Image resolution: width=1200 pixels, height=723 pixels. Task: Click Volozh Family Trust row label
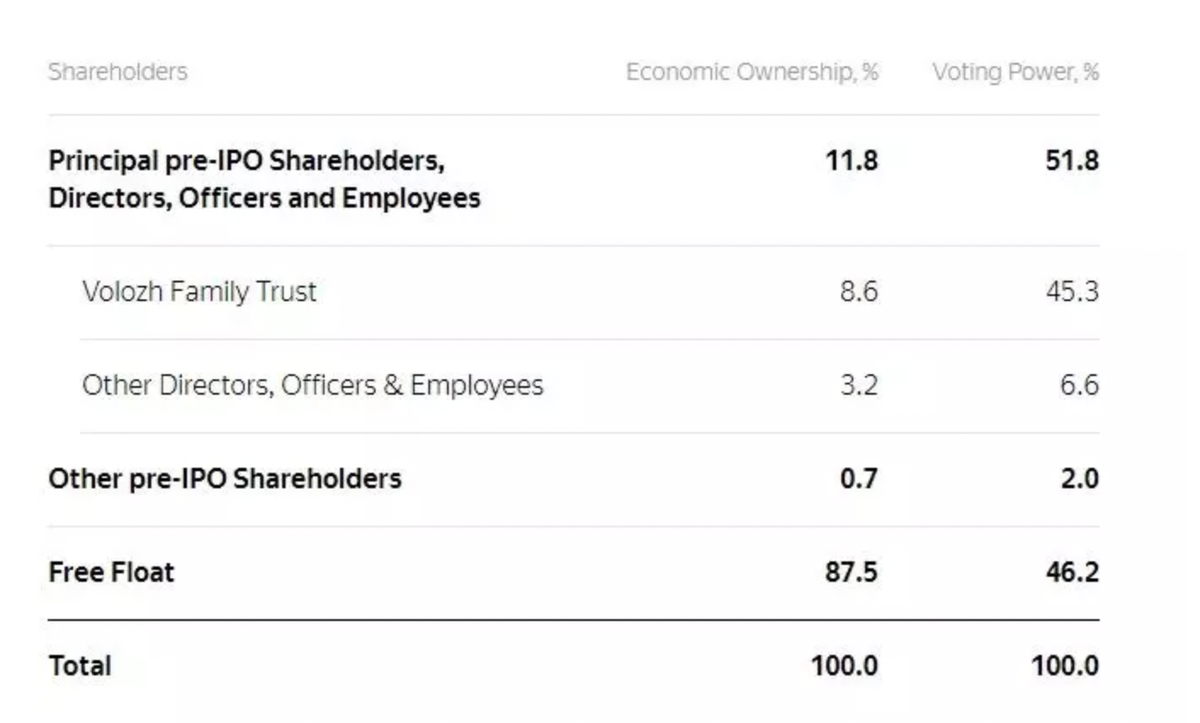click(x=199, y=292)
